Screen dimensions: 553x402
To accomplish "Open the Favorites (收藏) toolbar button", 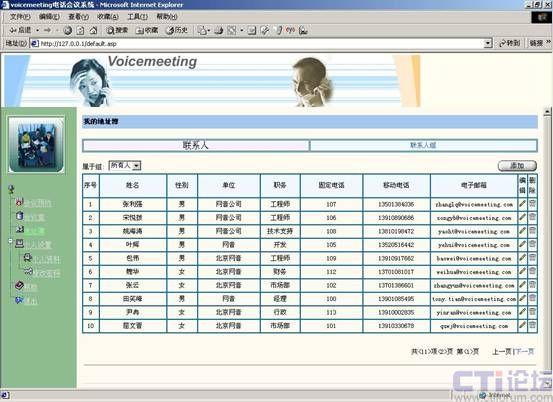I will pyautogui.click(x=147, y=31).
